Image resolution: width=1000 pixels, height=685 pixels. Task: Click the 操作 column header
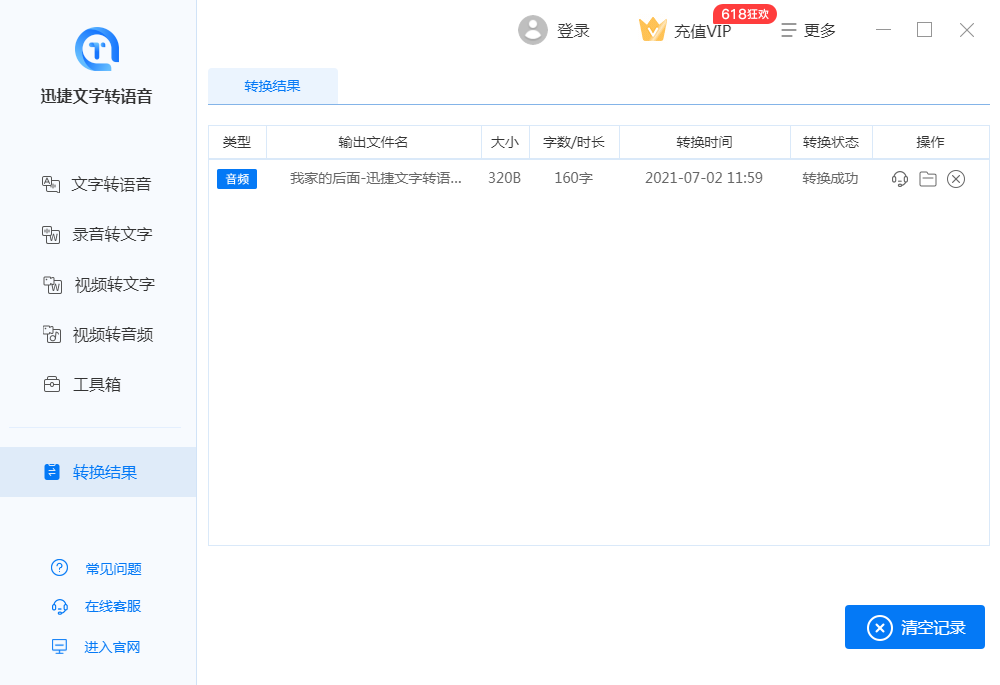click(930, 142)
